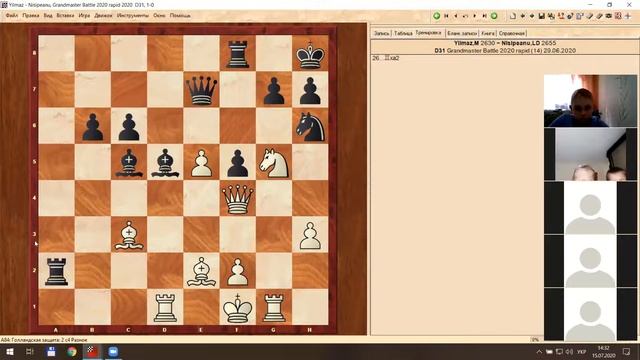Screen dimensions: 640x360
Task: Click the new blank page toolbar icon
Action: coord(513,16)
